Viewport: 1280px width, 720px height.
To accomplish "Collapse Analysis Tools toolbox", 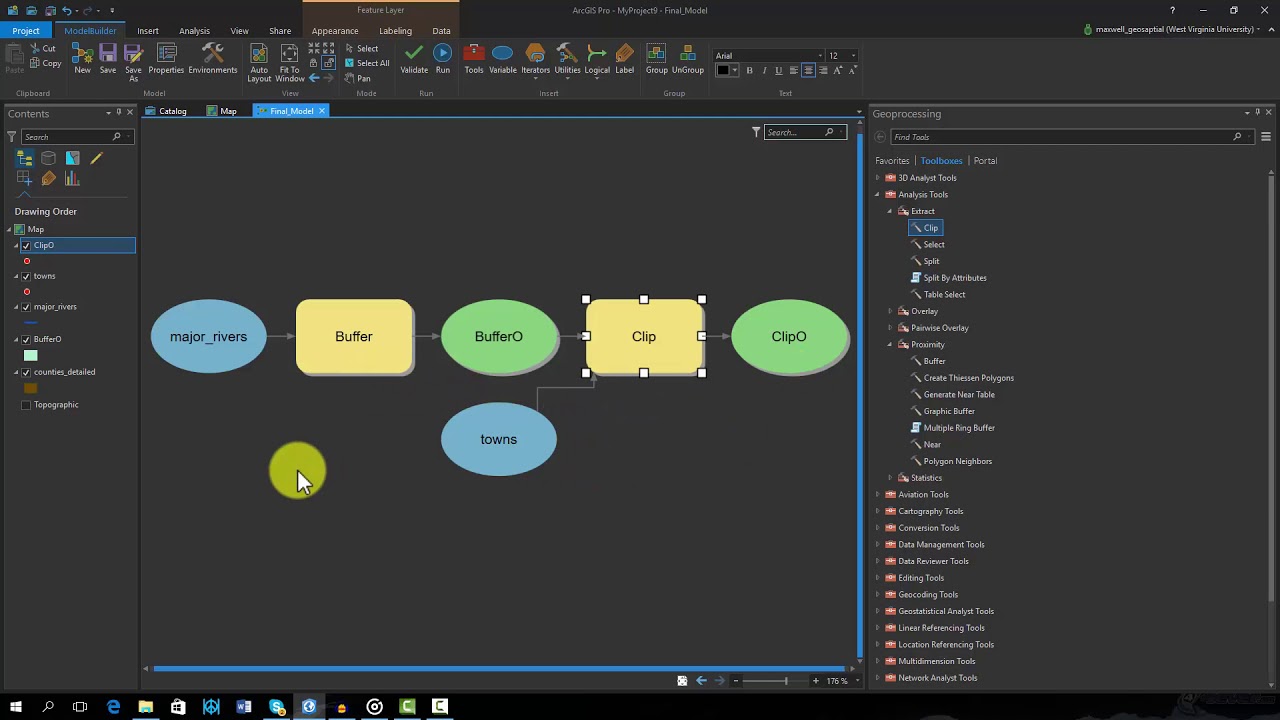I will pos(878,195).
